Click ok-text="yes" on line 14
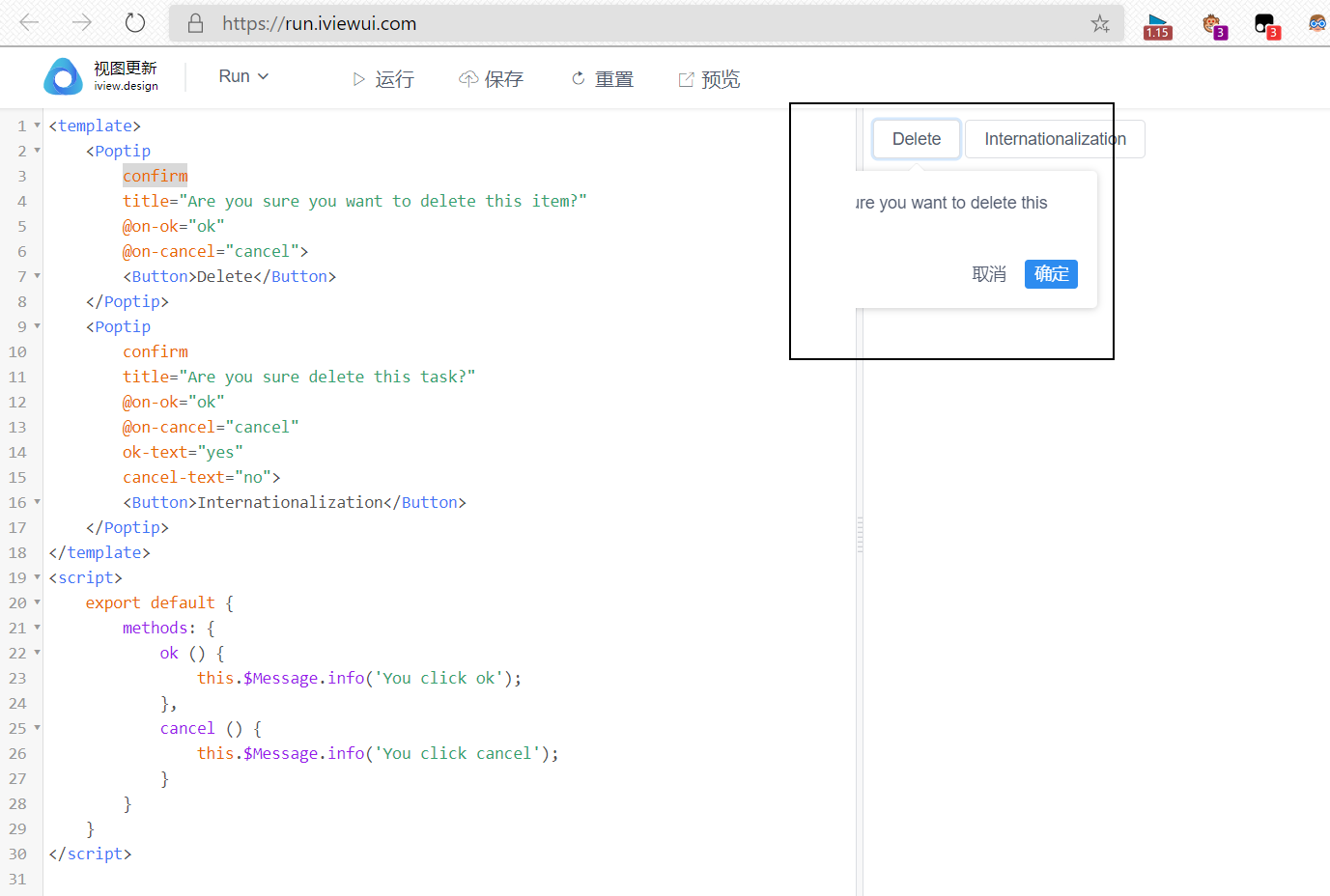This screenshot has height=896, width=1330. [183, 452]
